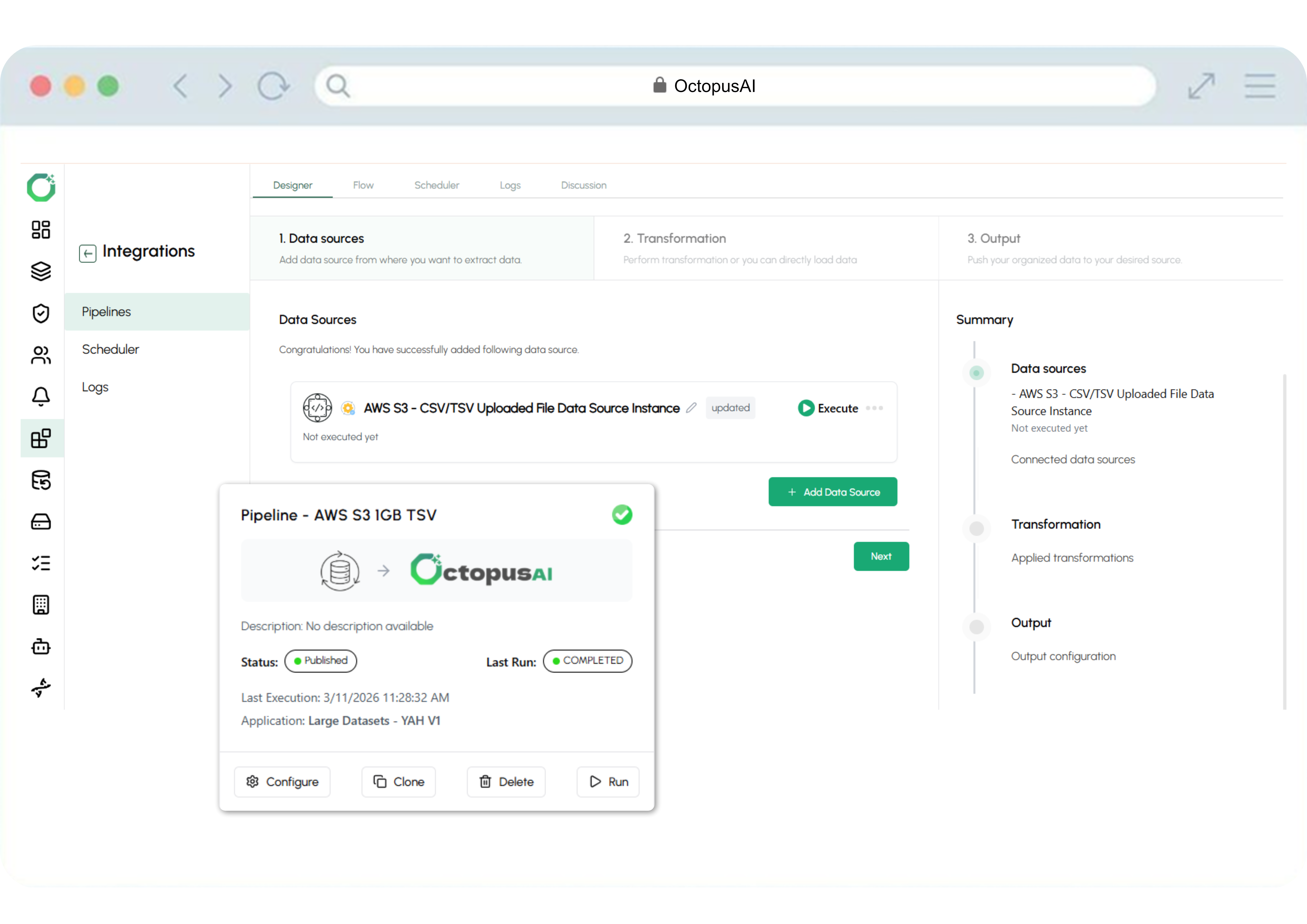The width and height of the screenshot is (1307, 924).
Task: Open the Flow tab
Action: (363, 185)
